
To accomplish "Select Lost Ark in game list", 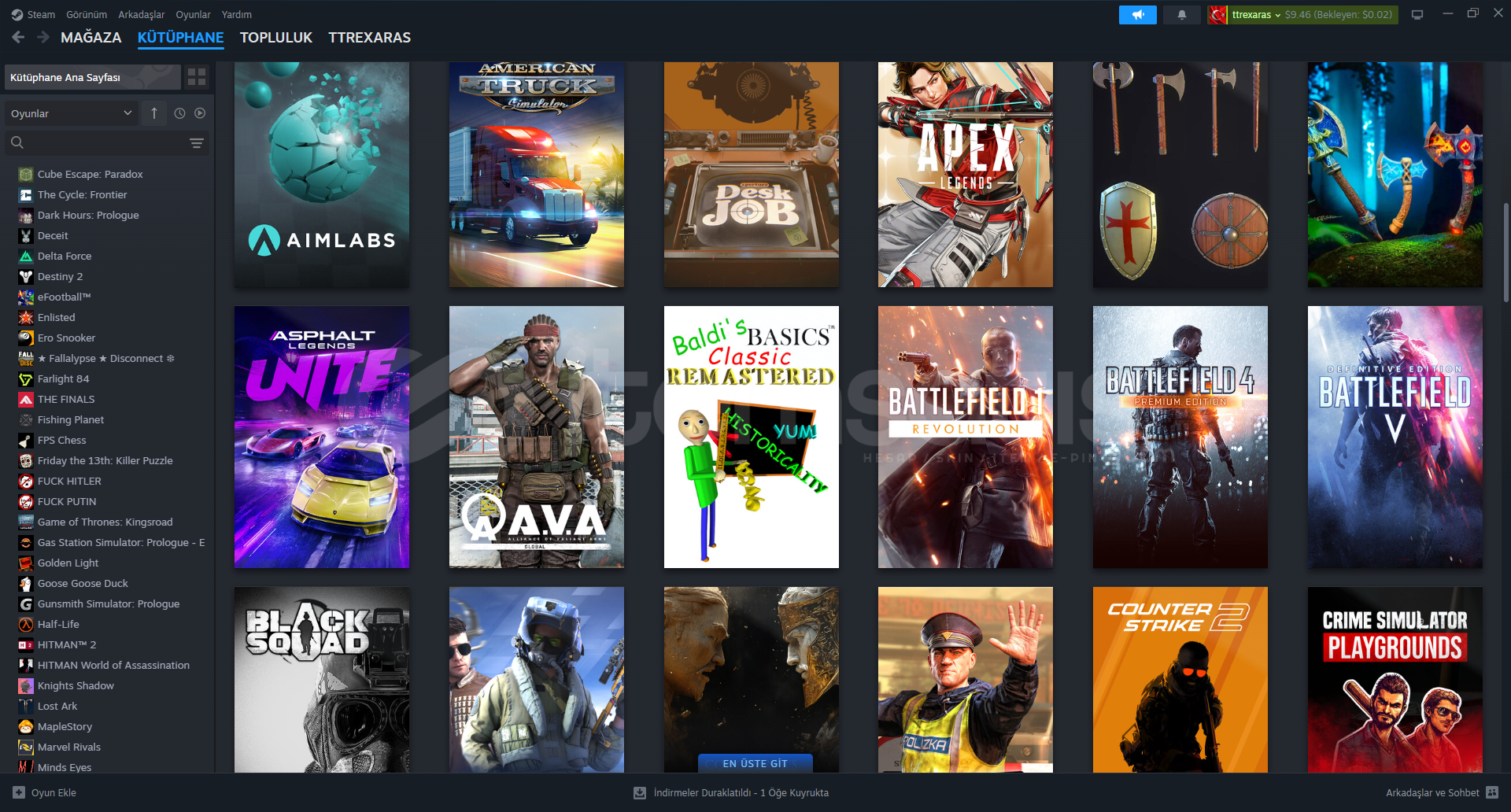I will (x=57, y=706).
